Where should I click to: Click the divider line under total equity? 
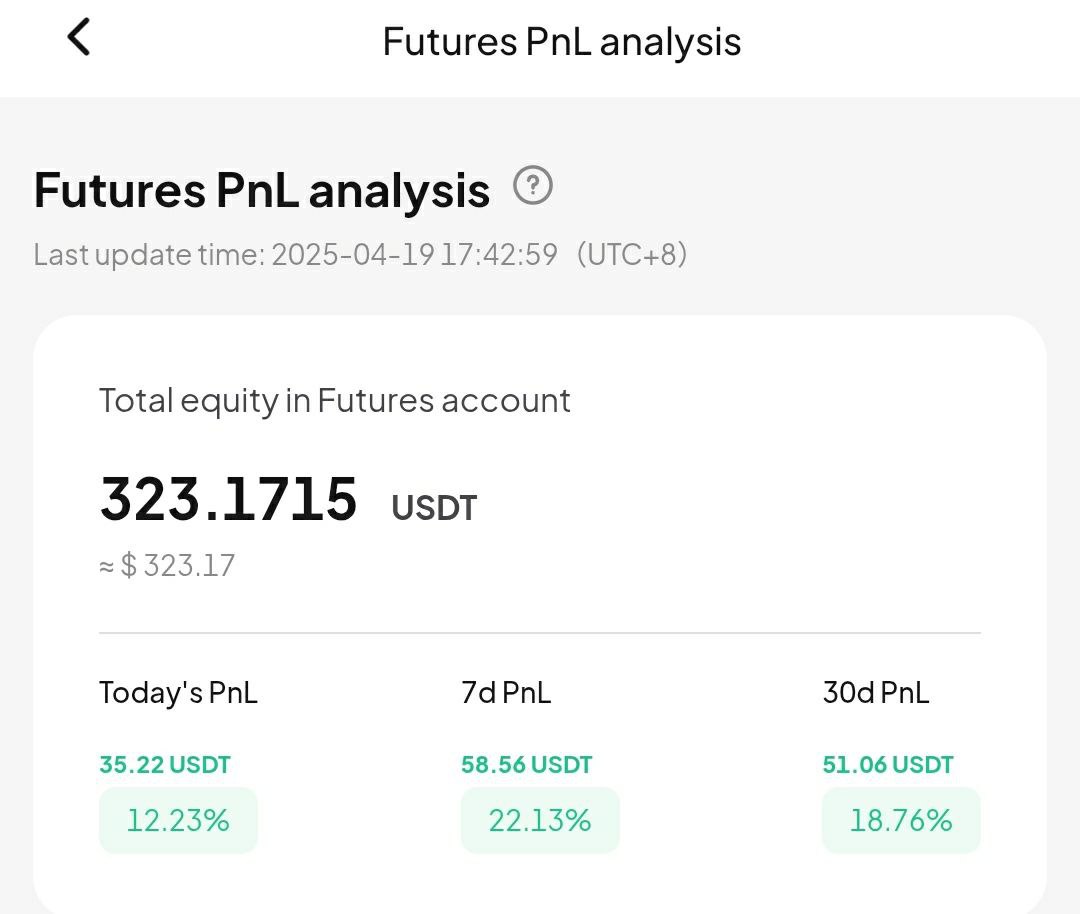pyautogui.click(x=540, y=632)
